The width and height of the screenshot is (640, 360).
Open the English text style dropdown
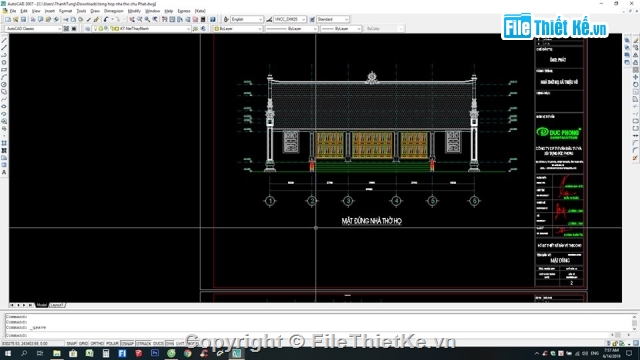point(247,19)
